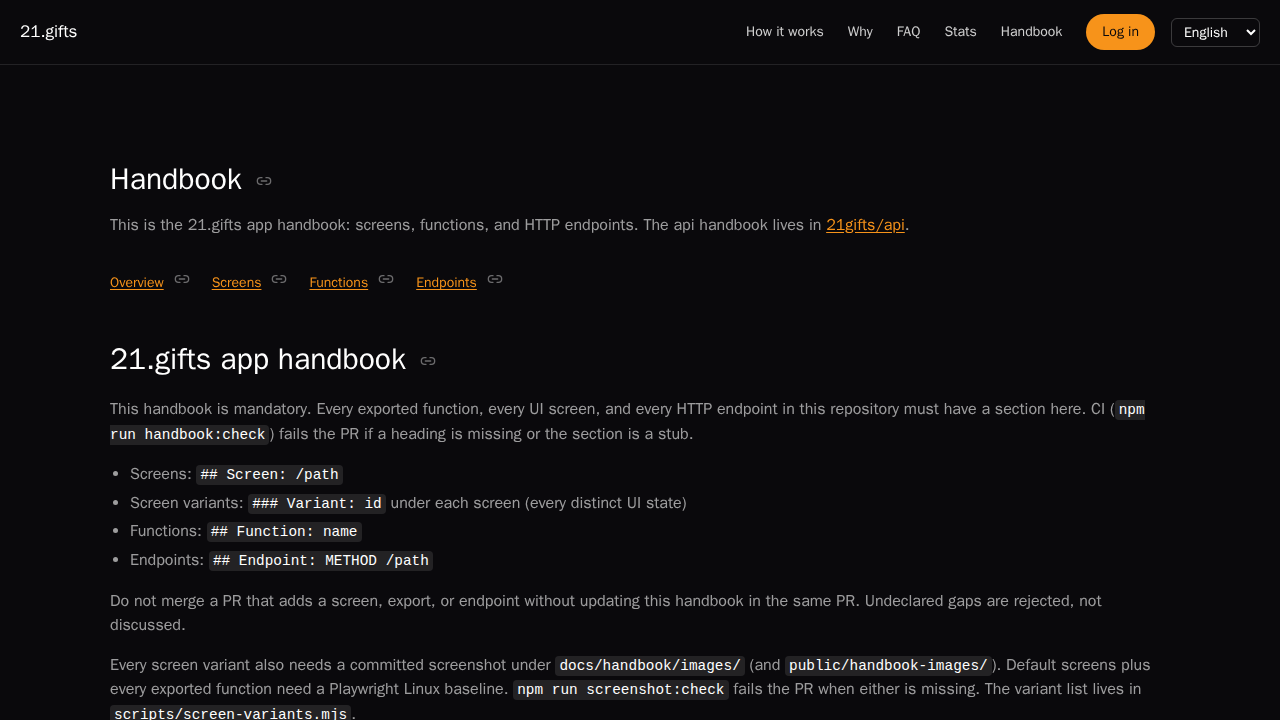
Task: Follow the 21gifts/api link
Action: [x=865, y=225]
